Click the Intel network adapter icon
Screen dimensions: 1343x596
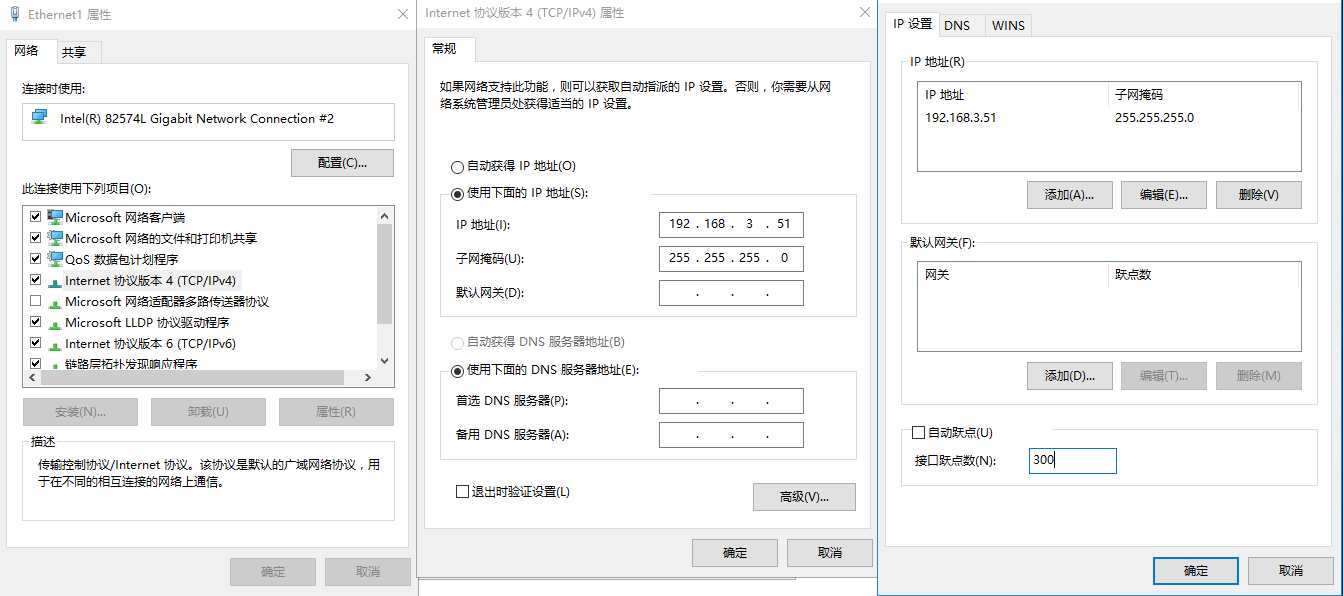(39, 118)
